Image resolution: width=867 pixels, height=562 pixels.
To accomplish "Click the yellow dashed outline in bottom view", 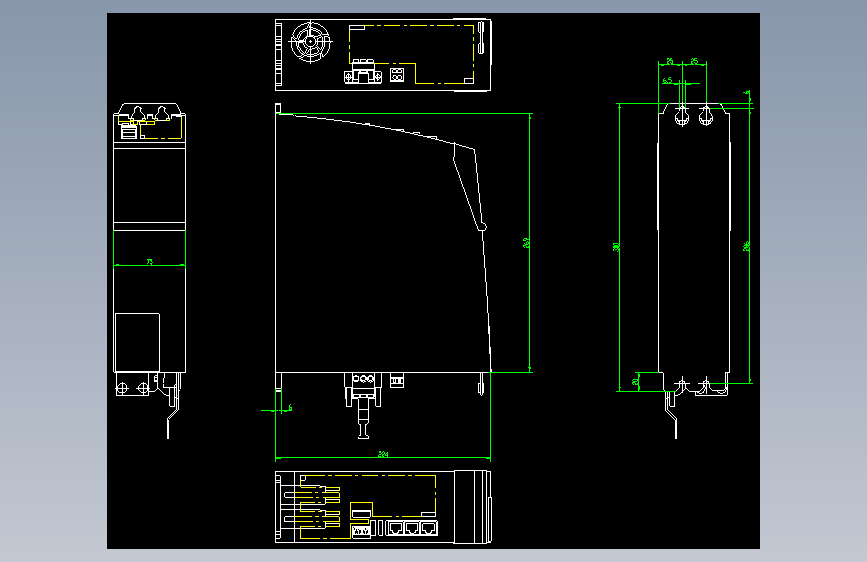I will (x=367, y=506).
